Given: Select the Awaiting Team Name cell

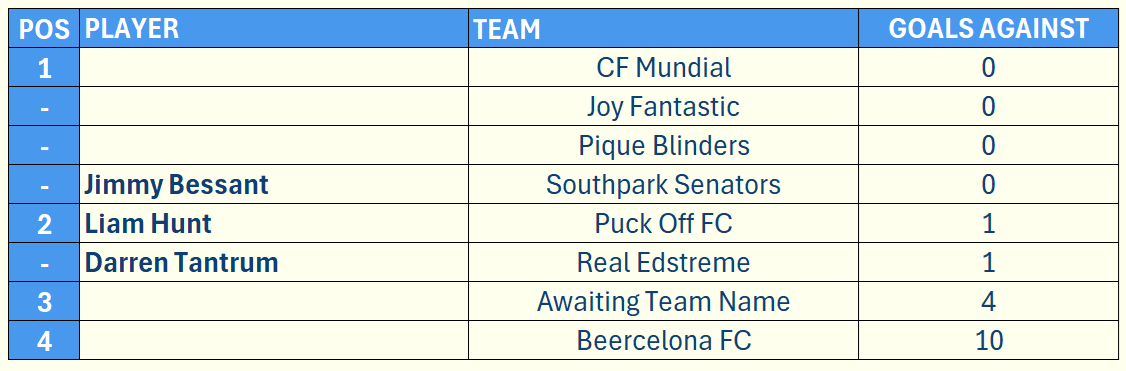Looking at the screenshot, I should click(x=664, y=301).
